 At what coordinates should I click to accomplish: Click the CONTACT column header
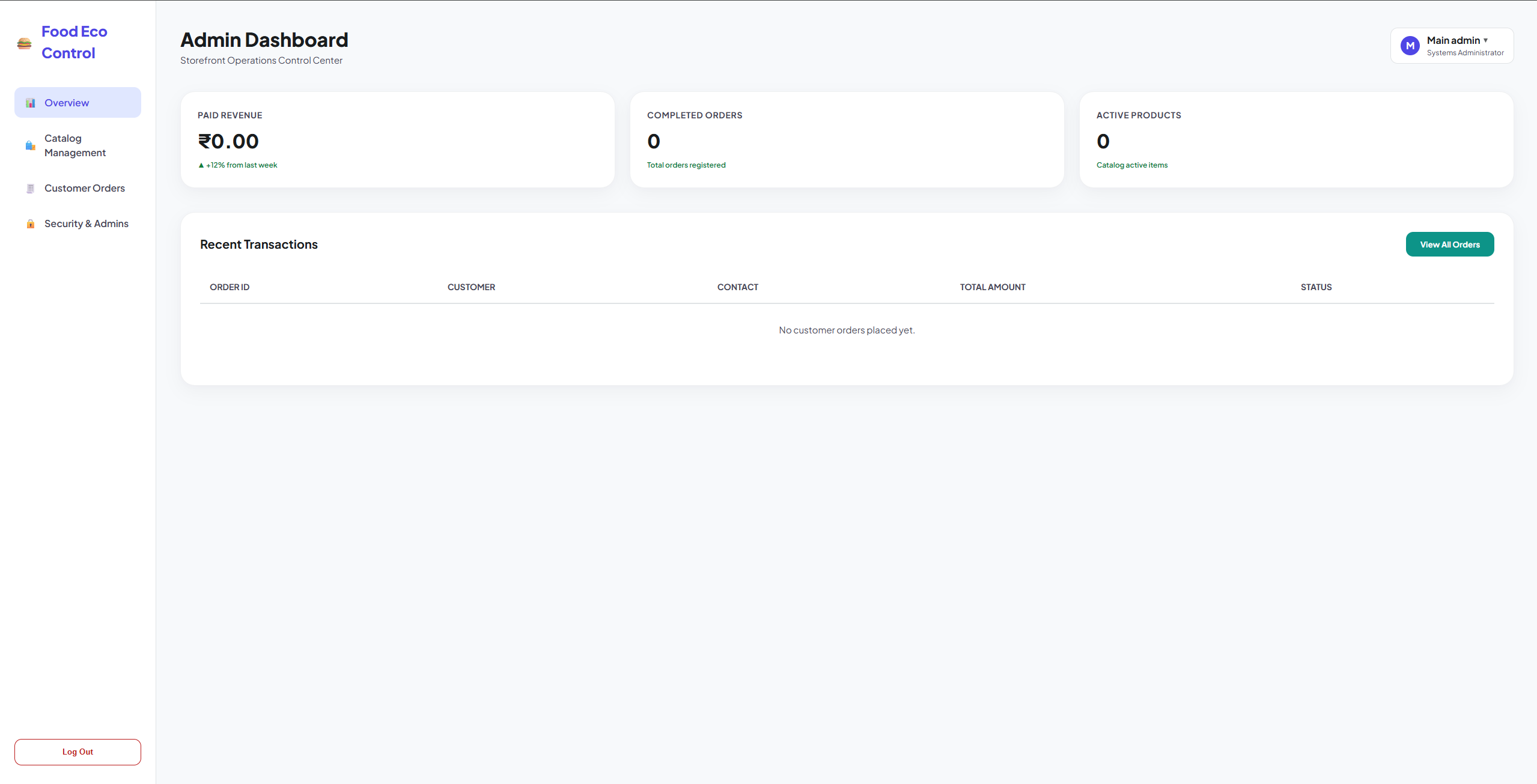point(737,287)
